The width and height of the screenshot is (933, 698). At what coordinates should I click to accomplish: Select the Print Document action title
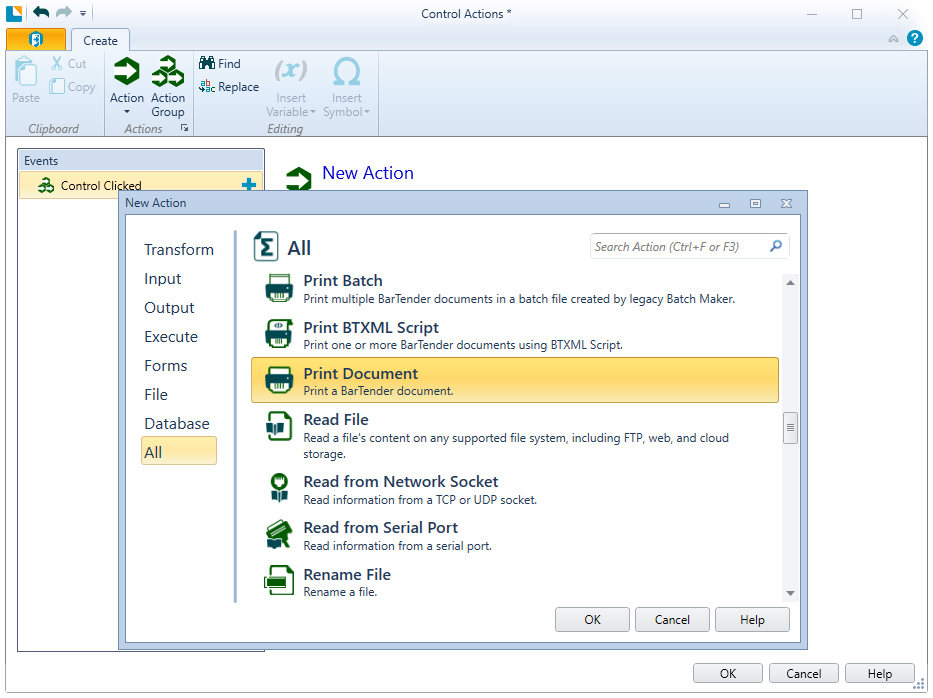point(361,374)
